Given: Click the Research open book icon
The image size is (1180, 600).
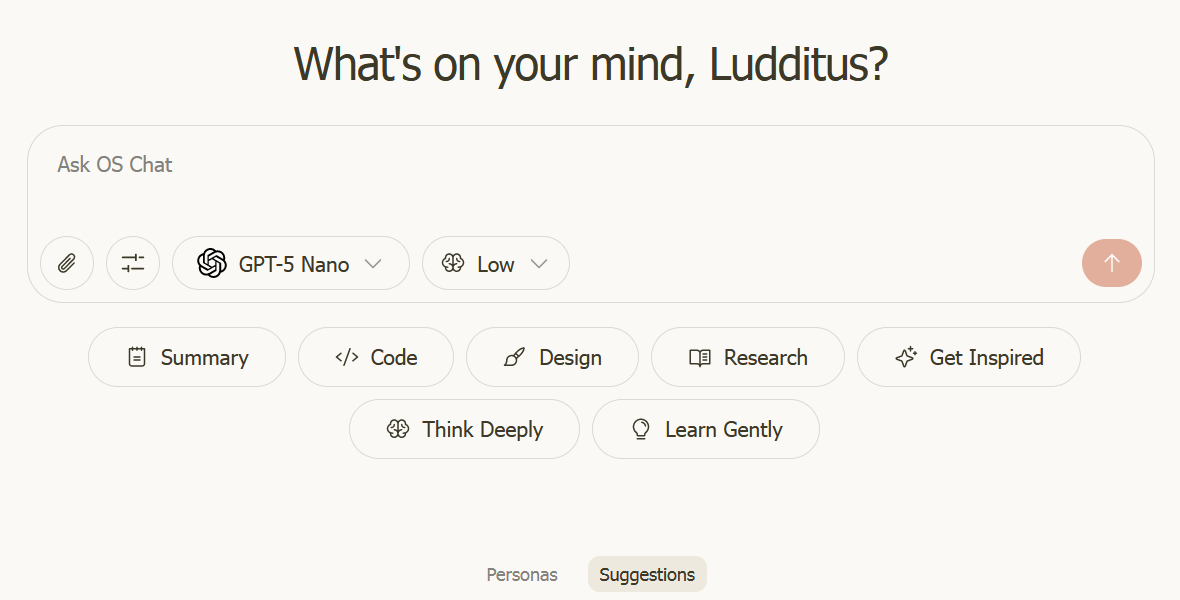Looking at the screenshot, I should point(700,357).
